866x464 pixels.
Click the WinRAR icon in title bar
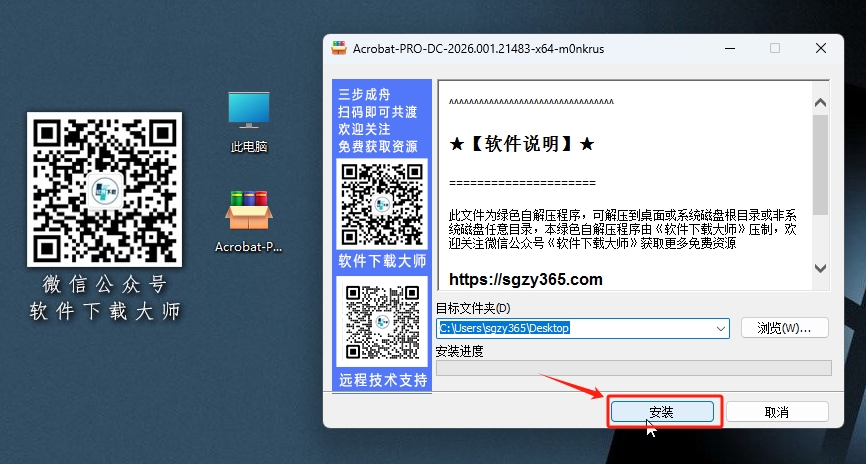339,49
